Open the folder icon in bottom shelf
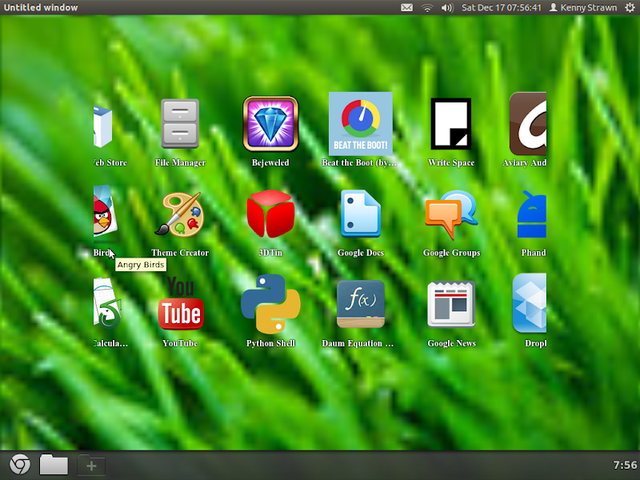 tap(54, 464)
